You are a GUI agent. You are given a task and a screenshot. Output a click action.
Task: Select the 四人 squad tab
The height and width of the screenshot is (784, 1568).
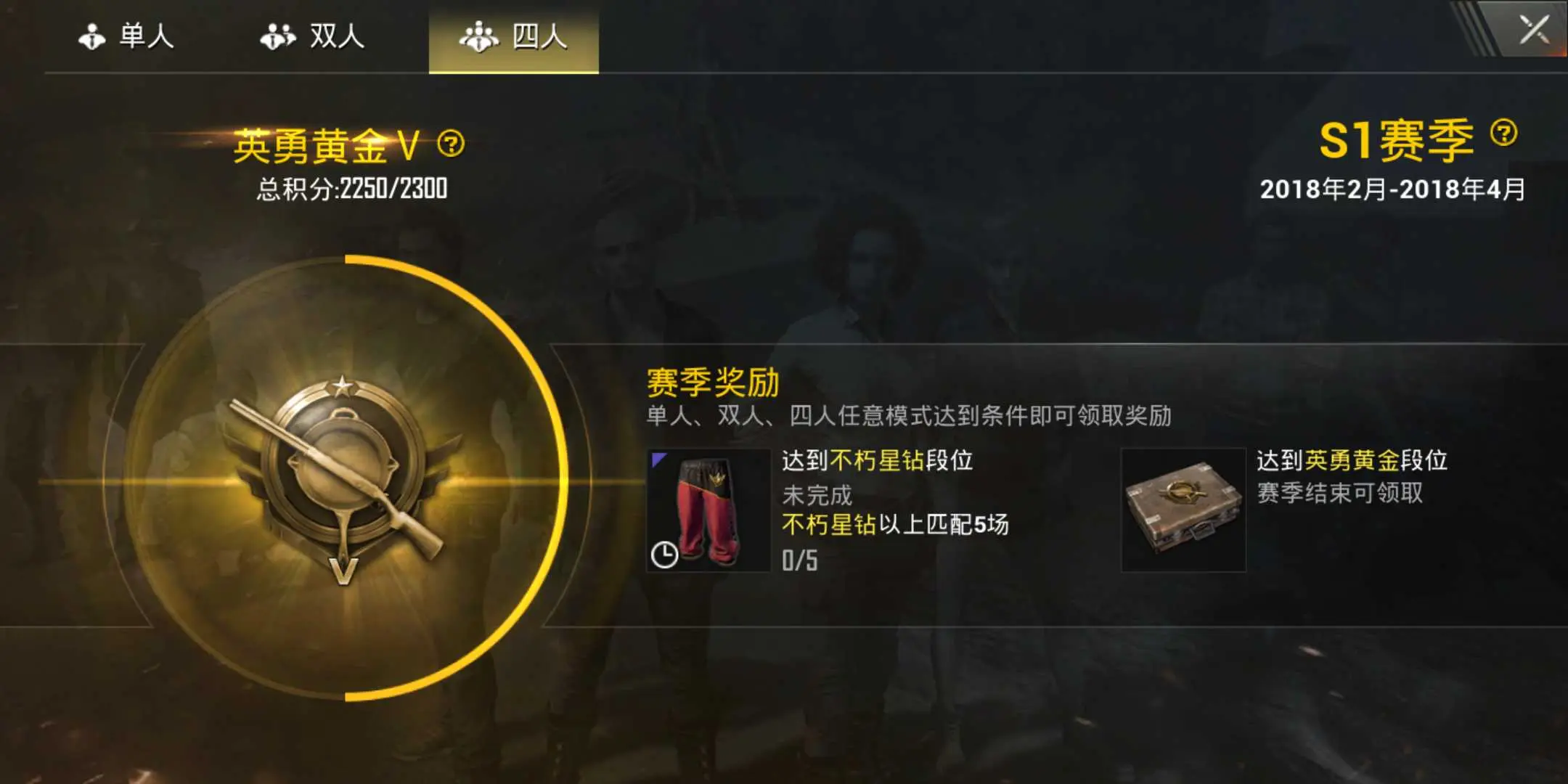pyautogui.click(x=514, y=36)
